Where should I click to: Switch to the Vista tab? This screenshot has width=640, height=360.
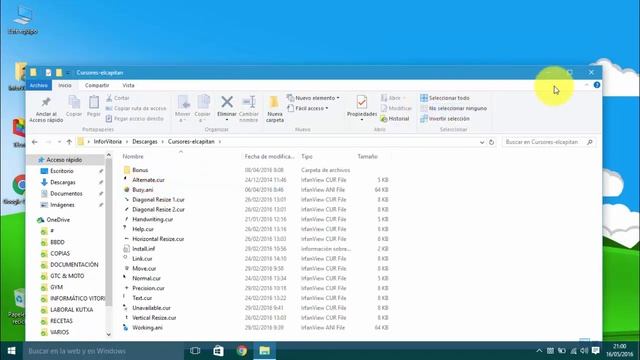pos(128,85)
